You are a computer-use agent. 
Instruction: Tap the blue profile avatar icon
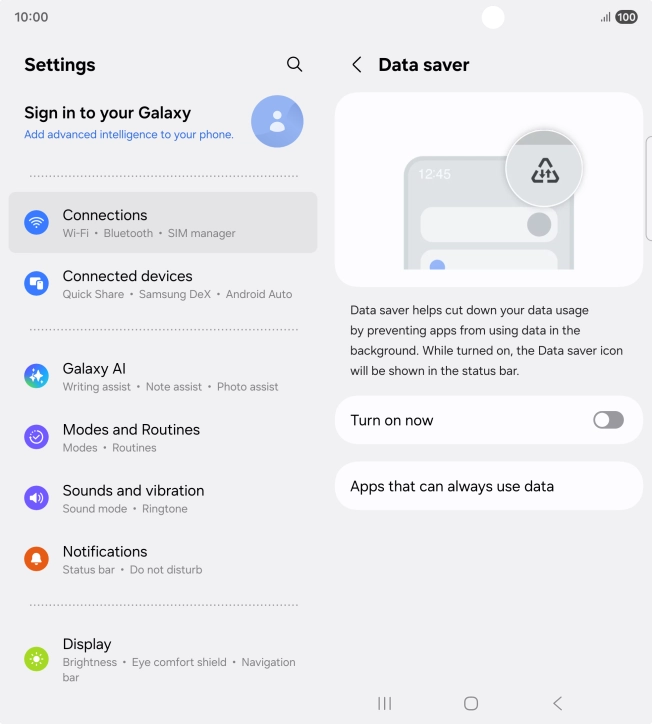pos(277,121)
